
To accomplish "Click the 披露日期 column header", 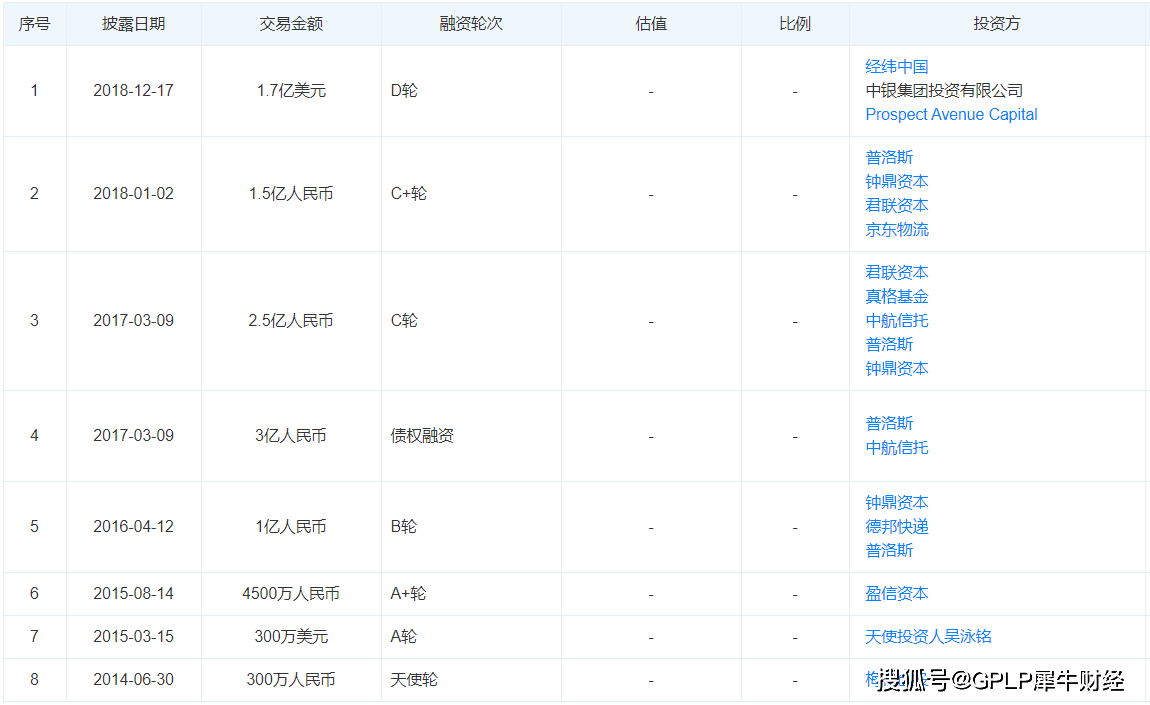I will pyautogui.click(x=133, y=23).
